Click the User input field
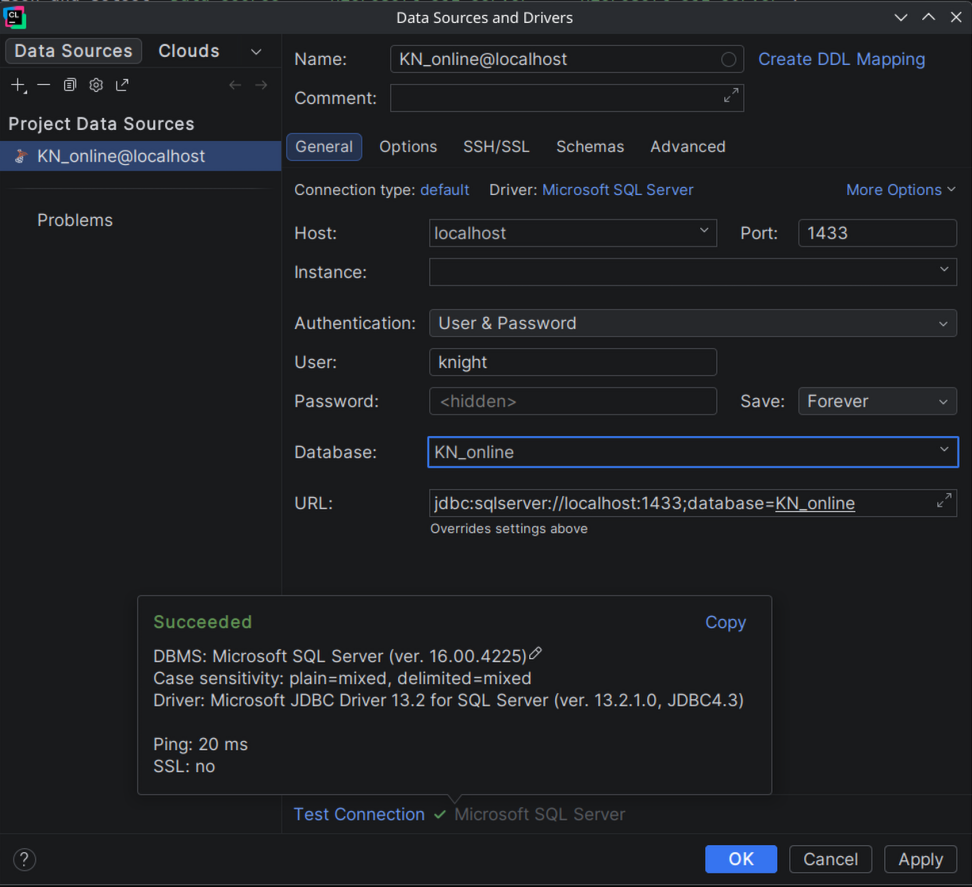 [572, 362]
